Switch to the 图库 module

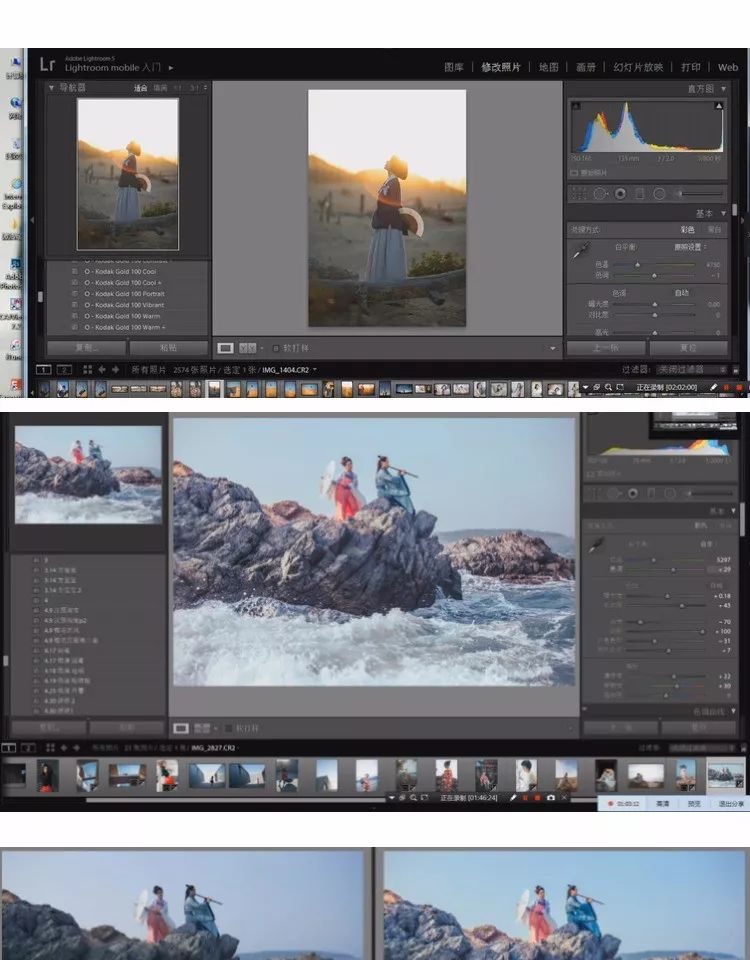454,67
